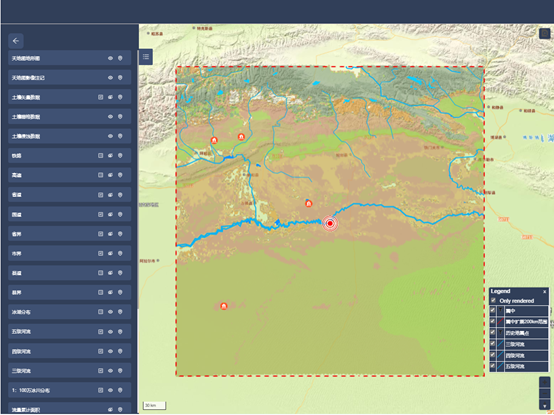The image size is (554, 415).
Task: Hide the 五级河流 layer in layer panel
Action: point(110,332)
